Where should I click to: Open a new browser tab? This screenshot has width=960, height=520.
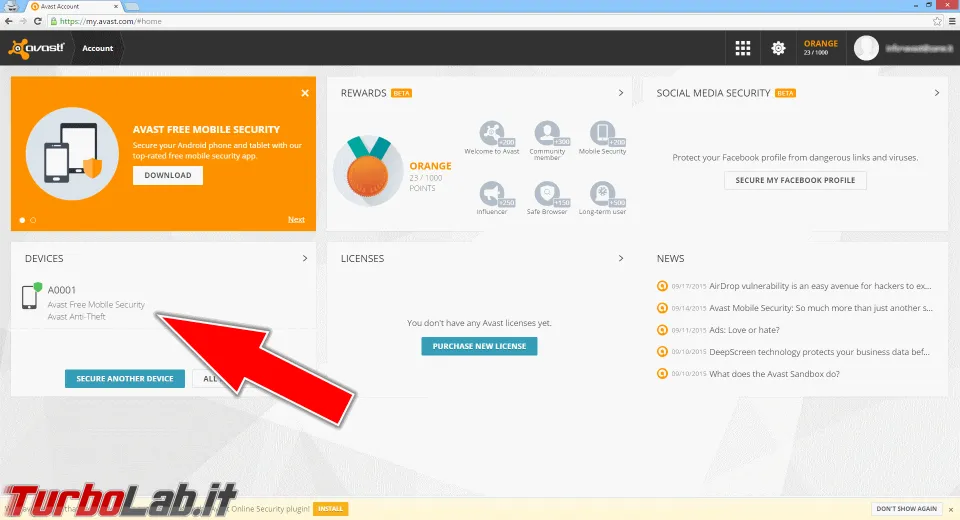pyautogui.click(x=132, y=6)
